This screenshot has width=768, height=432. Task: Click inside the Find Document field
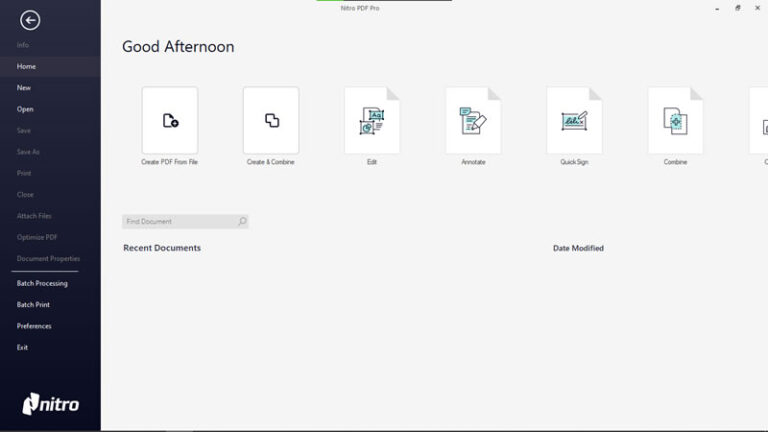click(178, 222)
